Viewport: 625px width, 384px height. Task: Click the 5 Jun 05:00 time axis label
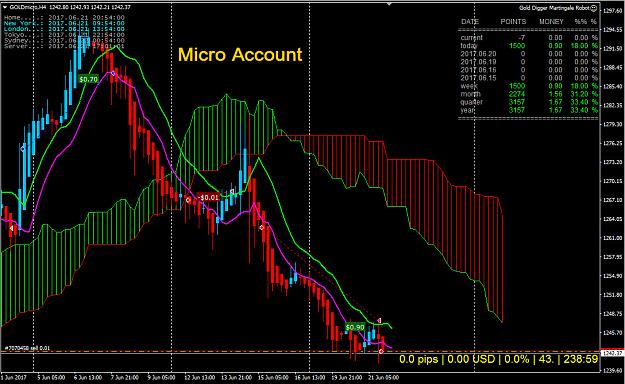(x=51, y=377)
